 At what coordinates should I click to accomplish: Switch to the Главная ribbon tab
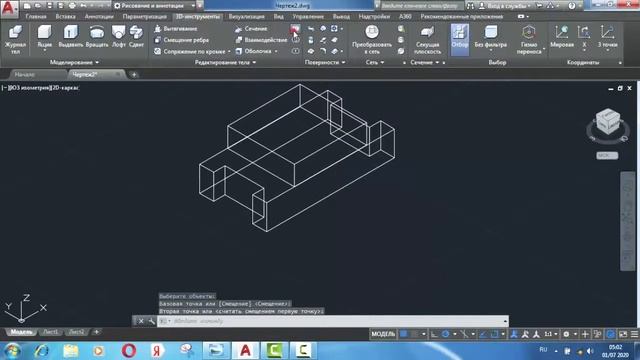[36, 17]
